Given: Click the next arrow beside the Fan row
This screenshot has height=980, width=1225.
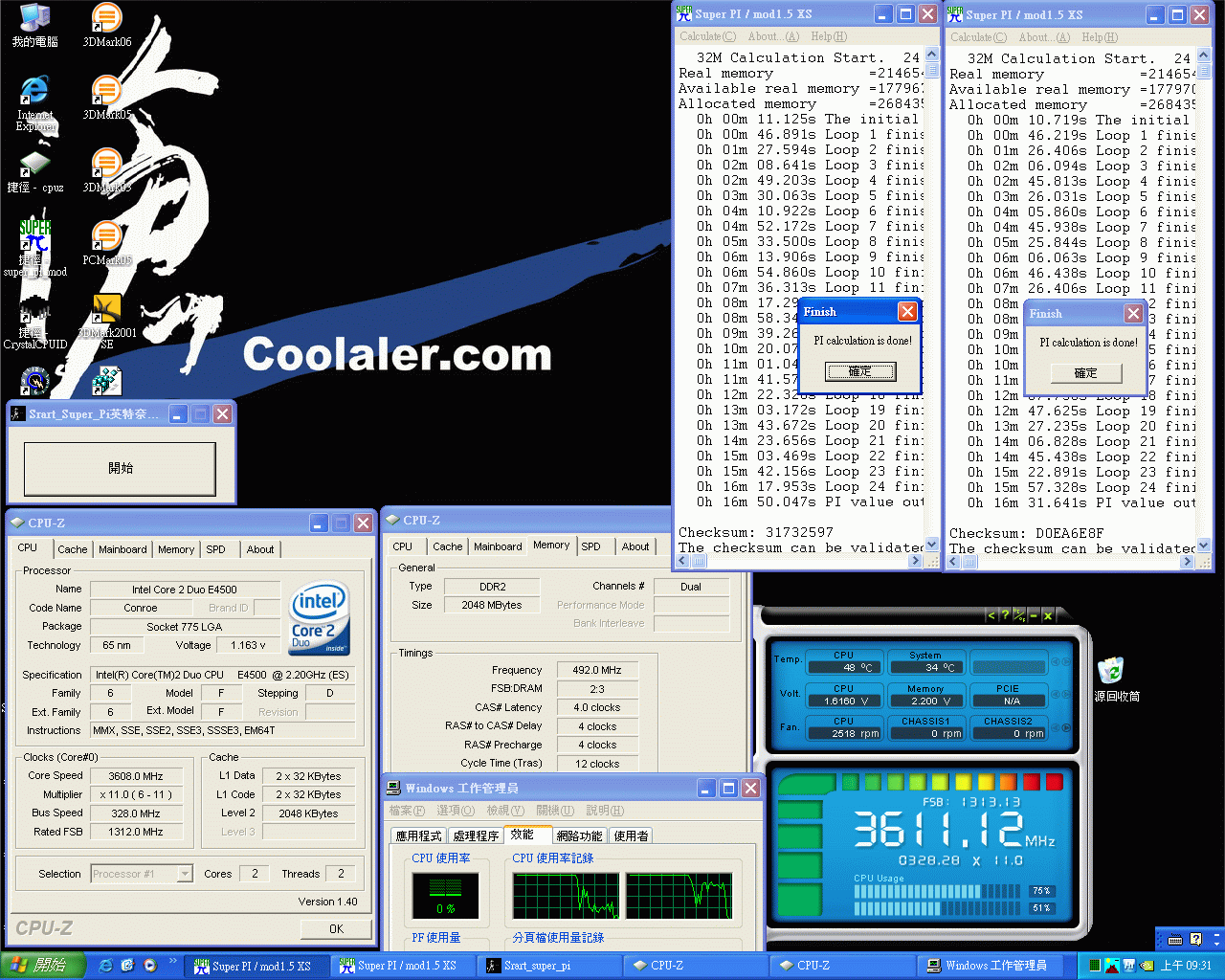Looking at the screenshot, I should [x=1068, y=725].
